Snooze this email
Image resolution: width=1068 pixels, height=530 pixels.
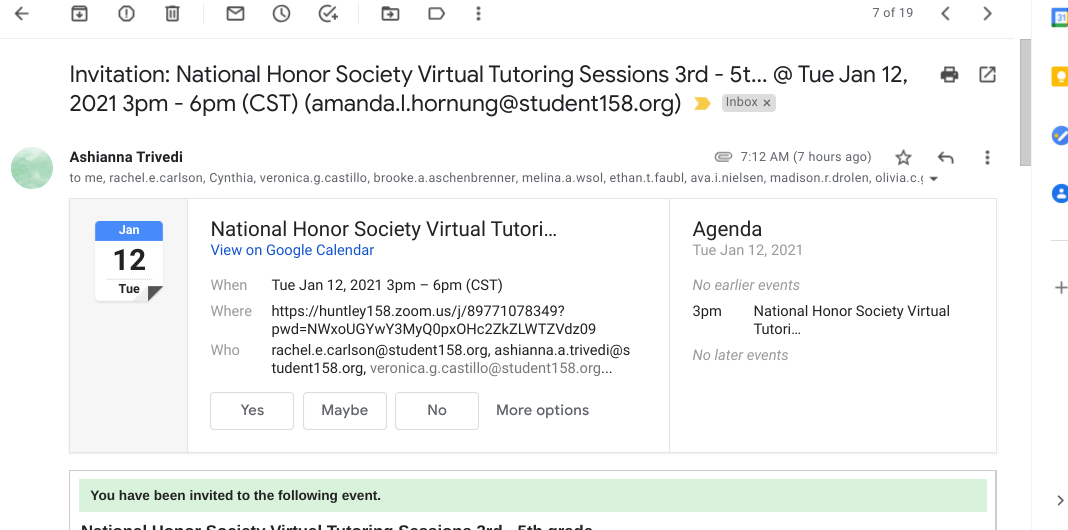coord(281,13)
